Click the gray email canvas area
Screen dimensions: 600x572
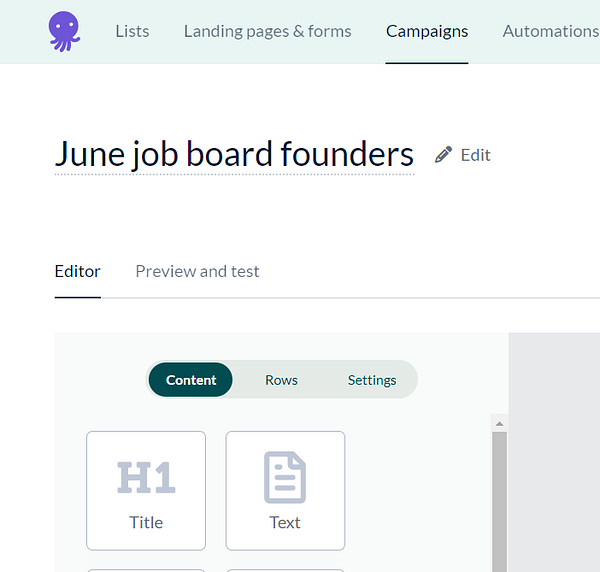click(555, 450)
